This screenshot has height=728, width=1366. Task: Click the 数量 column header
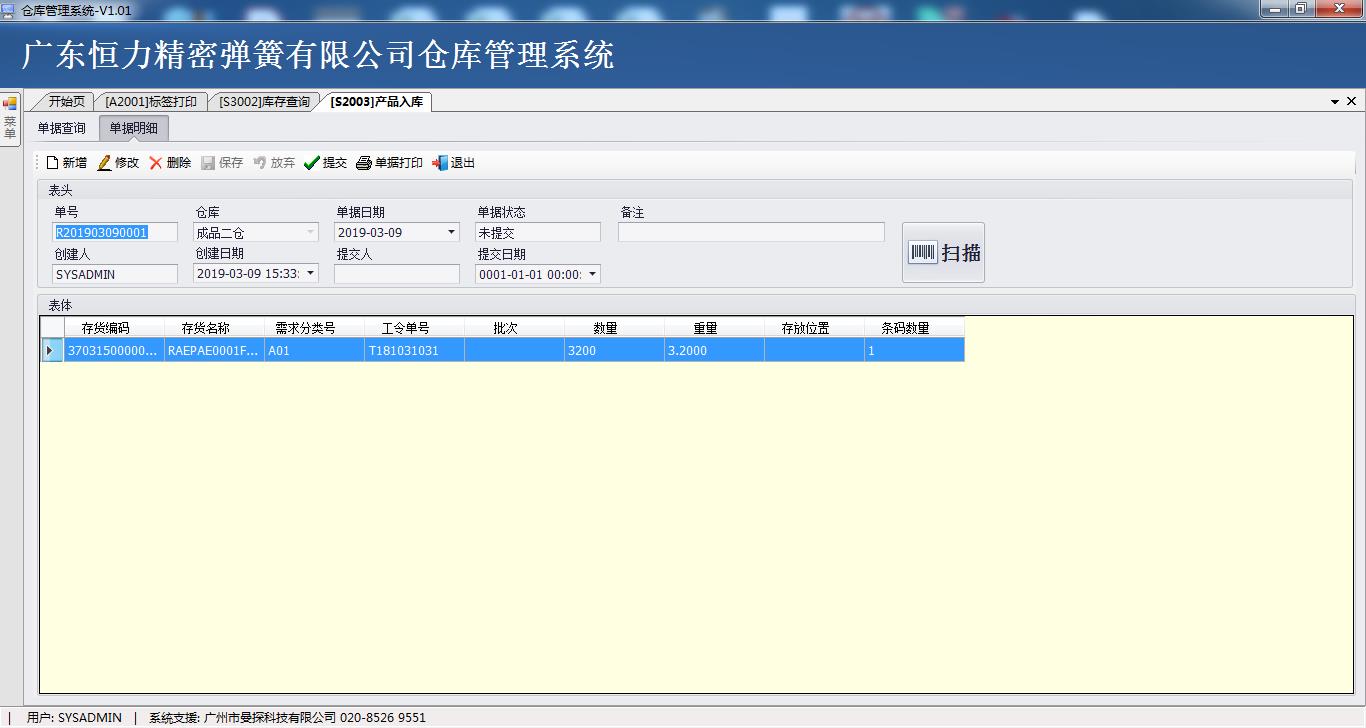pyautogui.click(x=614, y=328)
